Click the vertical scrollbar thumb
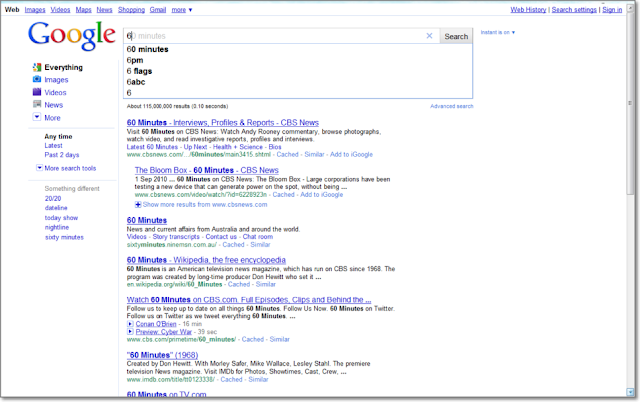 630,104
